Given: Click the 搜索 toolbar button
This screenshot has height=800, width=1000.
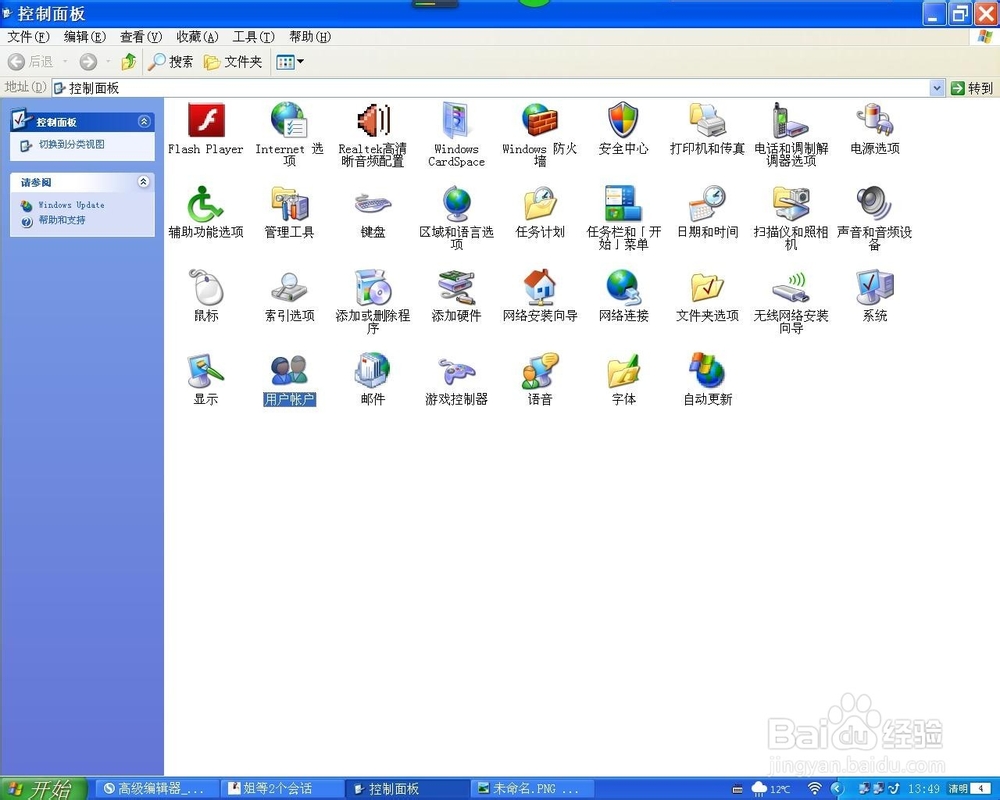Looking at the screenshot, I should coord(170,62).
